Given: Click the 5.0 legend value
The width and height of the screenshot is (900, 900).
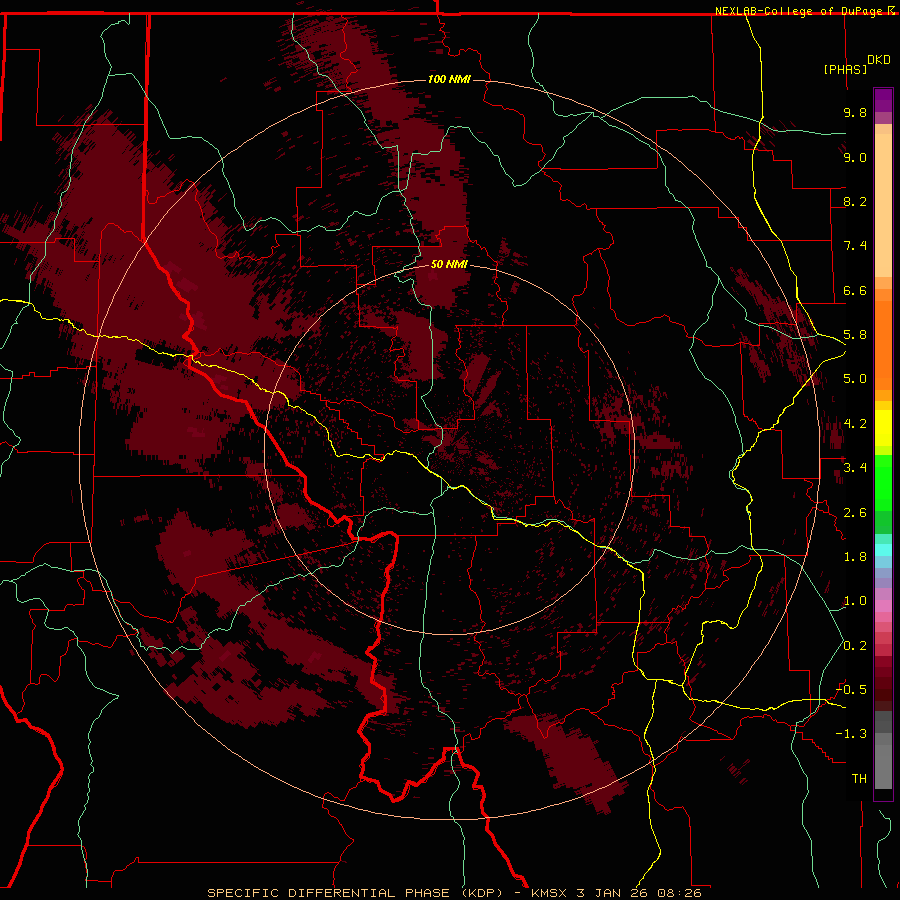Looking at the screenshot, I should 855,379.
